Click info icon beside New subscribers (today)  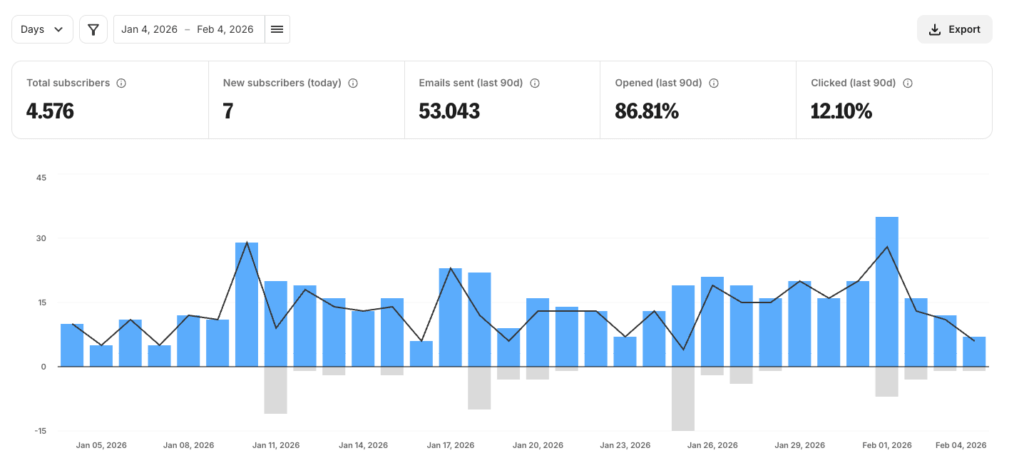pyautogui.click(x=353, y=83)
